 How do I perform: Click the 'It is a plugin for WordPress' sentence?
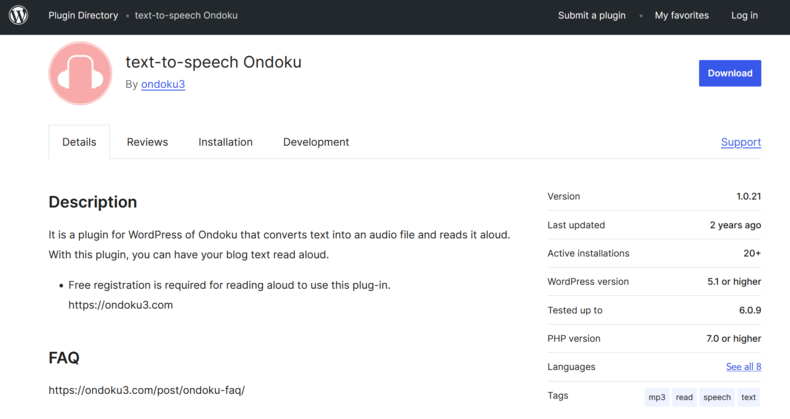point(279,235)
